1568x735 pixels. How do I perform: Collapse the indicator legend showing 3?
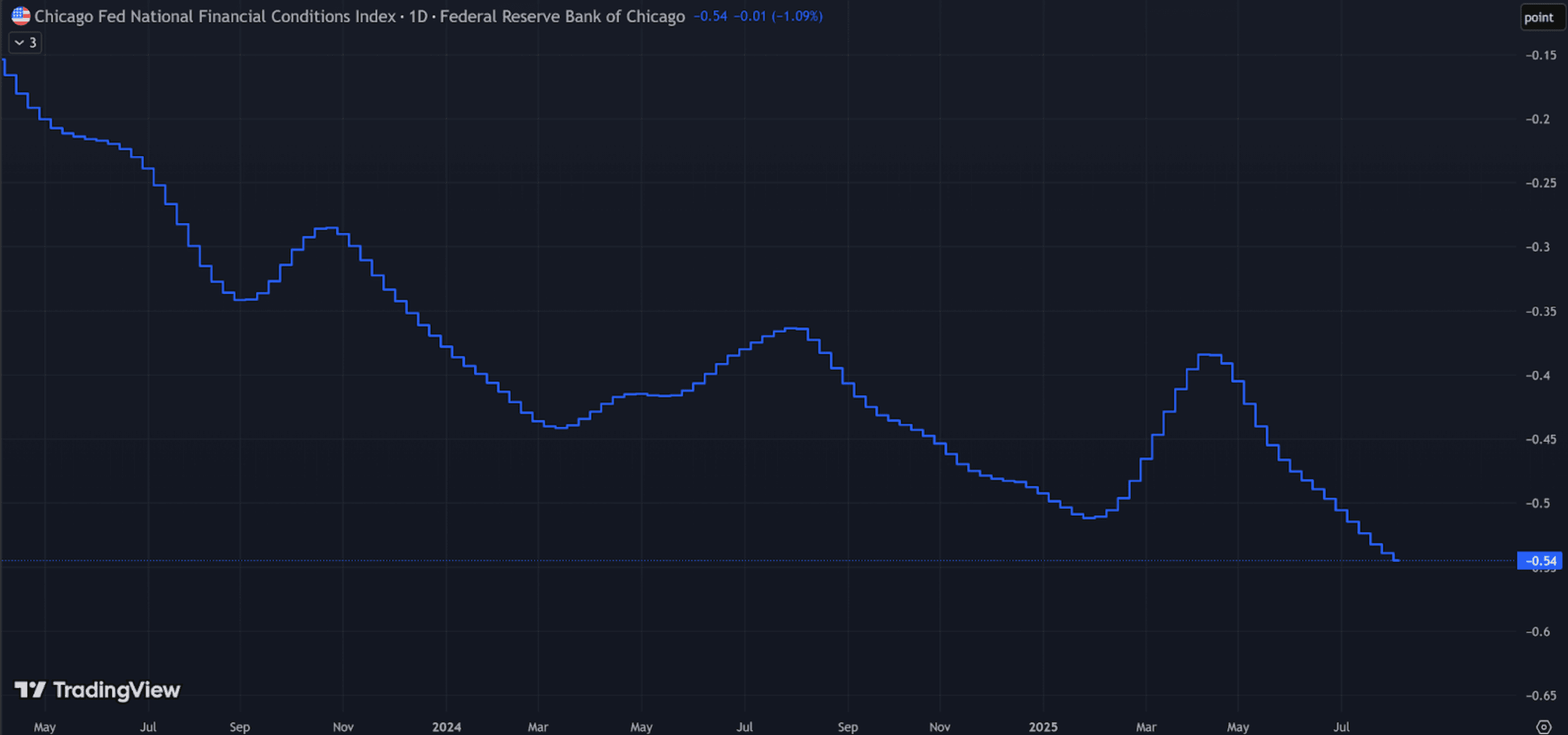[x=25, y=42]
